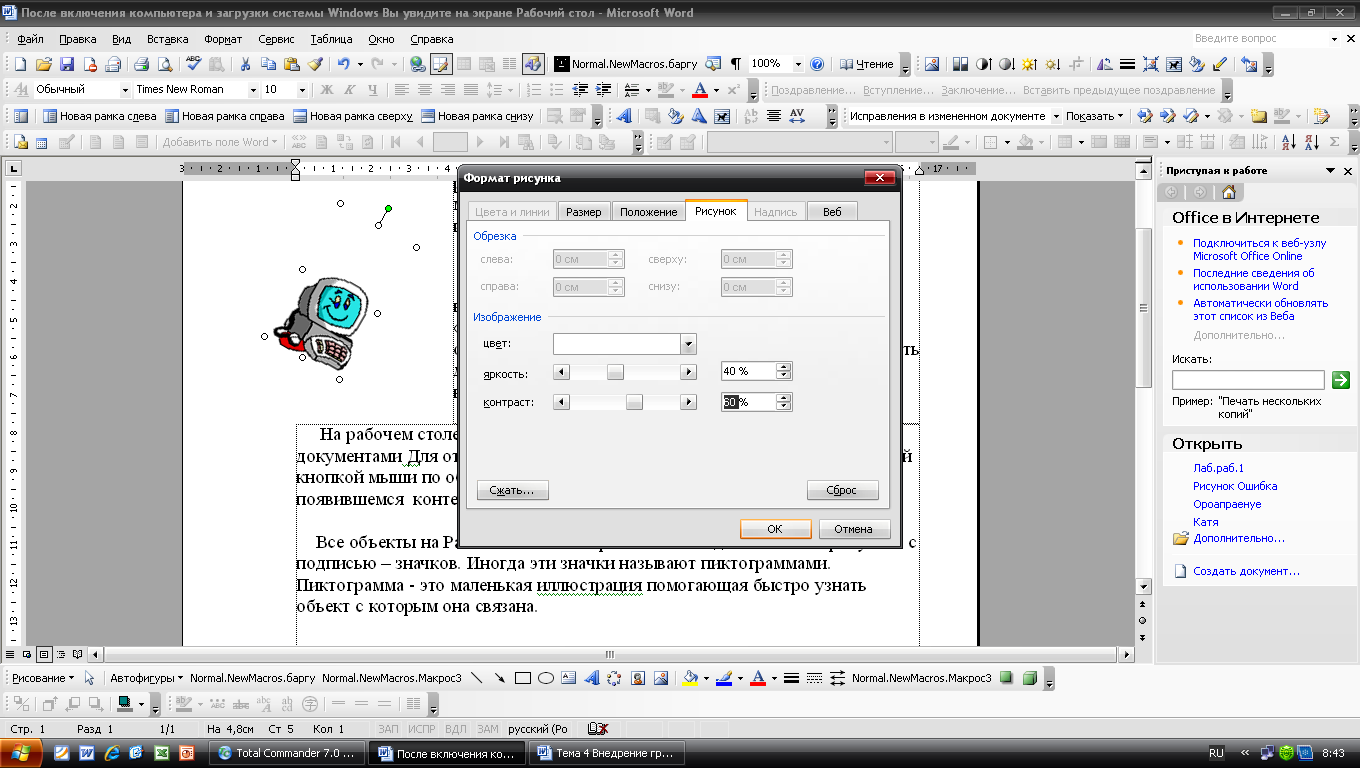Viewport: 1360px width, 768px height.
Task: Click the Искать search input field
Action: pos(1248,380)
